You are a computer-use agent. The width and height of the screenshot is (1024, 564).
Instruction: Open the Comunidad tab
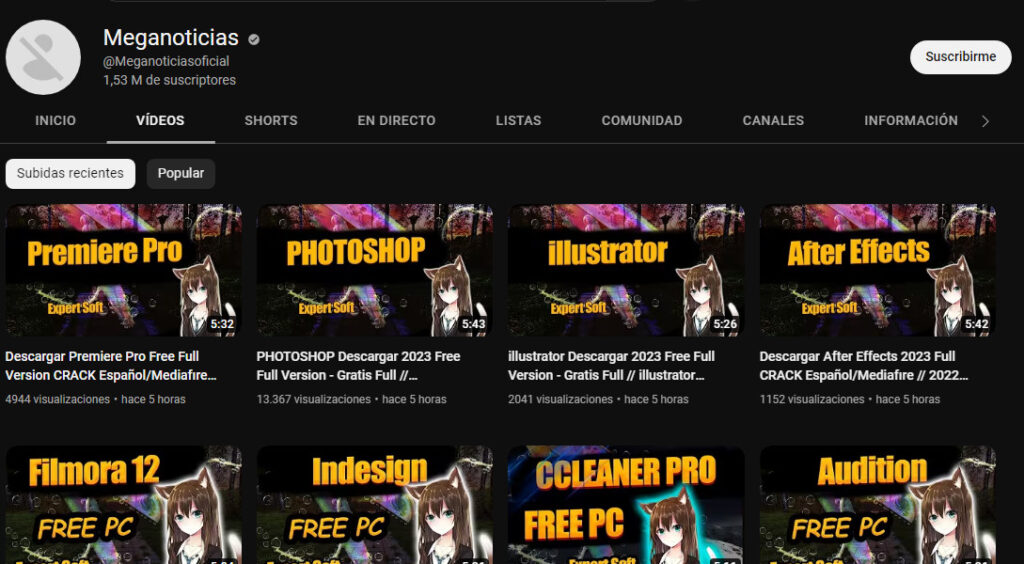(641, 120)
